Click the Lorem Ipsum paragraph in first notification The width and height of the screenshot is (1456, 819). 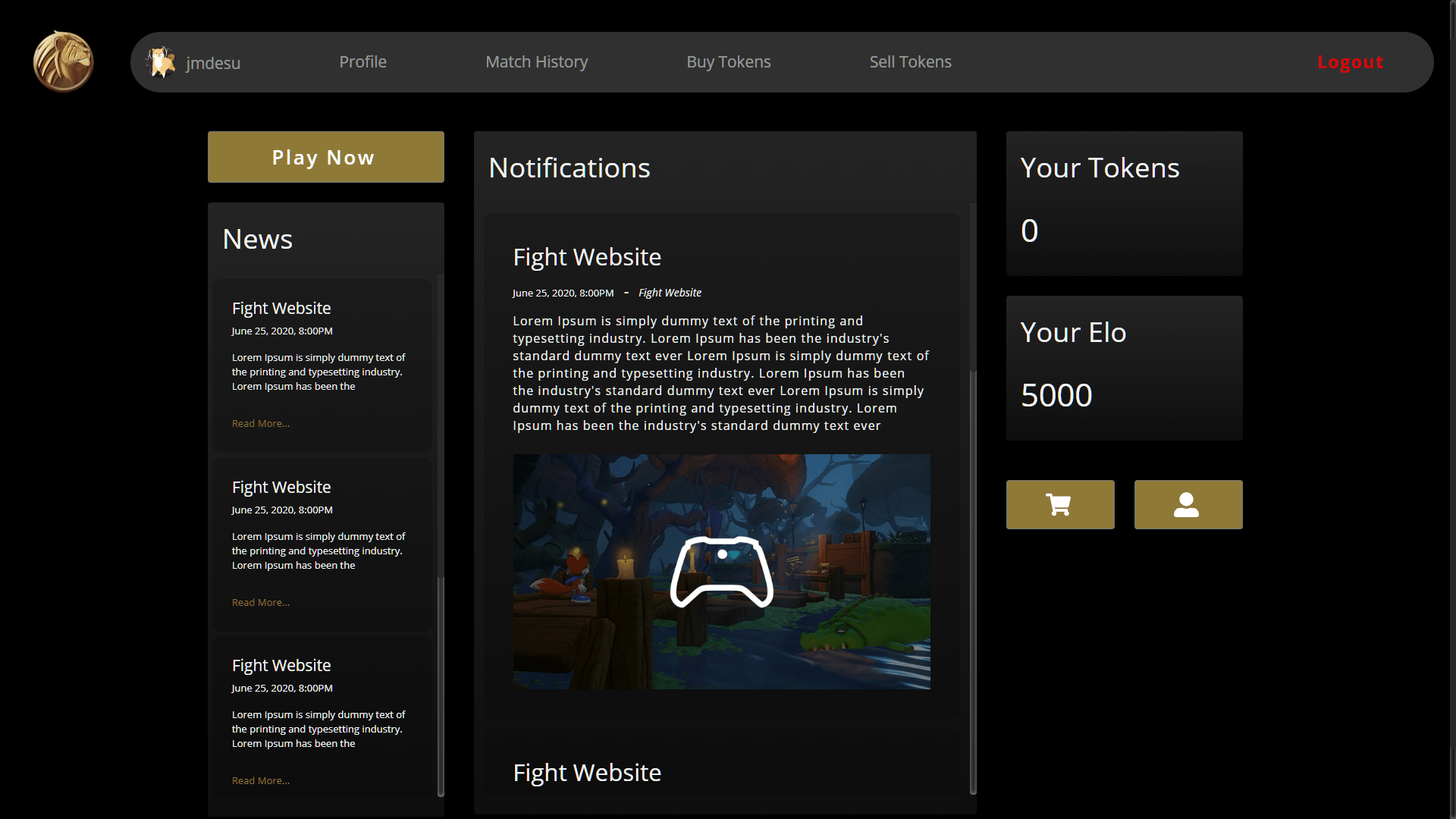720,373
